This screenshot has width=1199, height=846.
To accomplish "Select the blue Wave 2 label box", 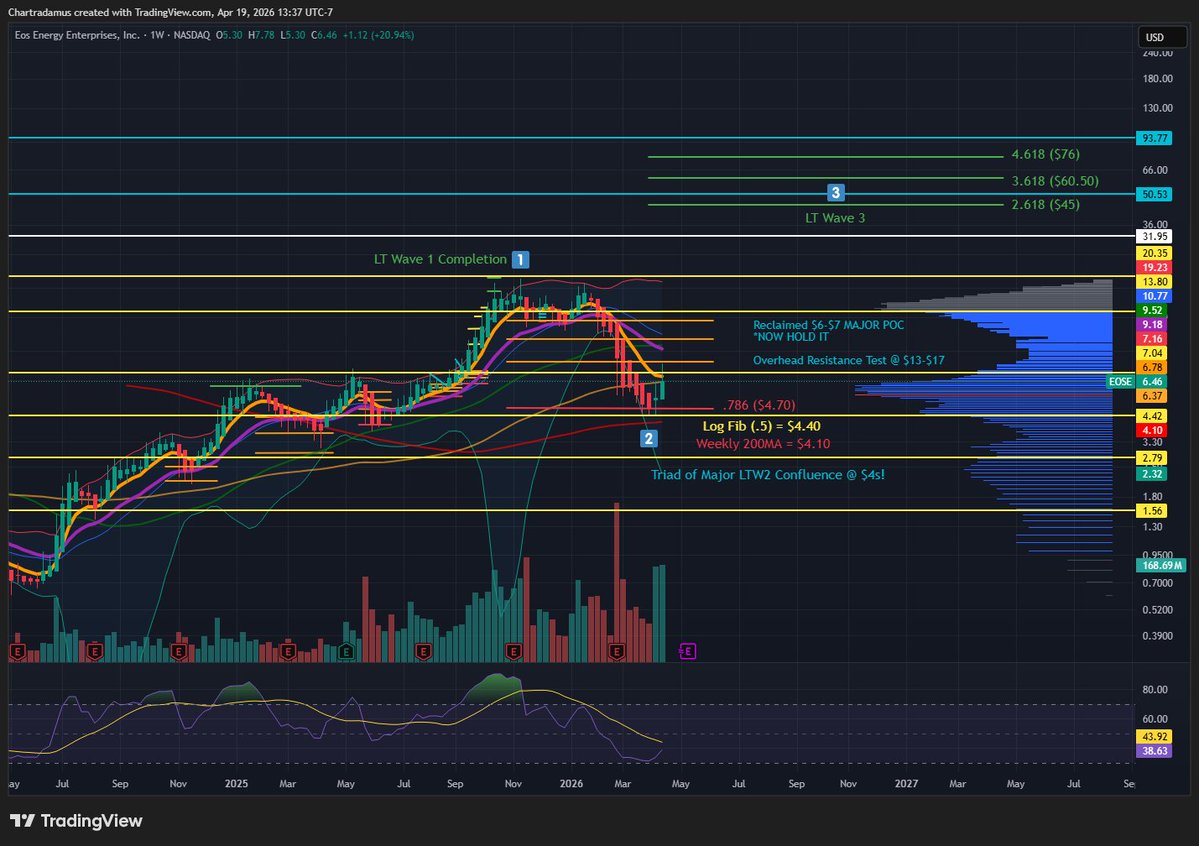I will click(x=648, y=438).
